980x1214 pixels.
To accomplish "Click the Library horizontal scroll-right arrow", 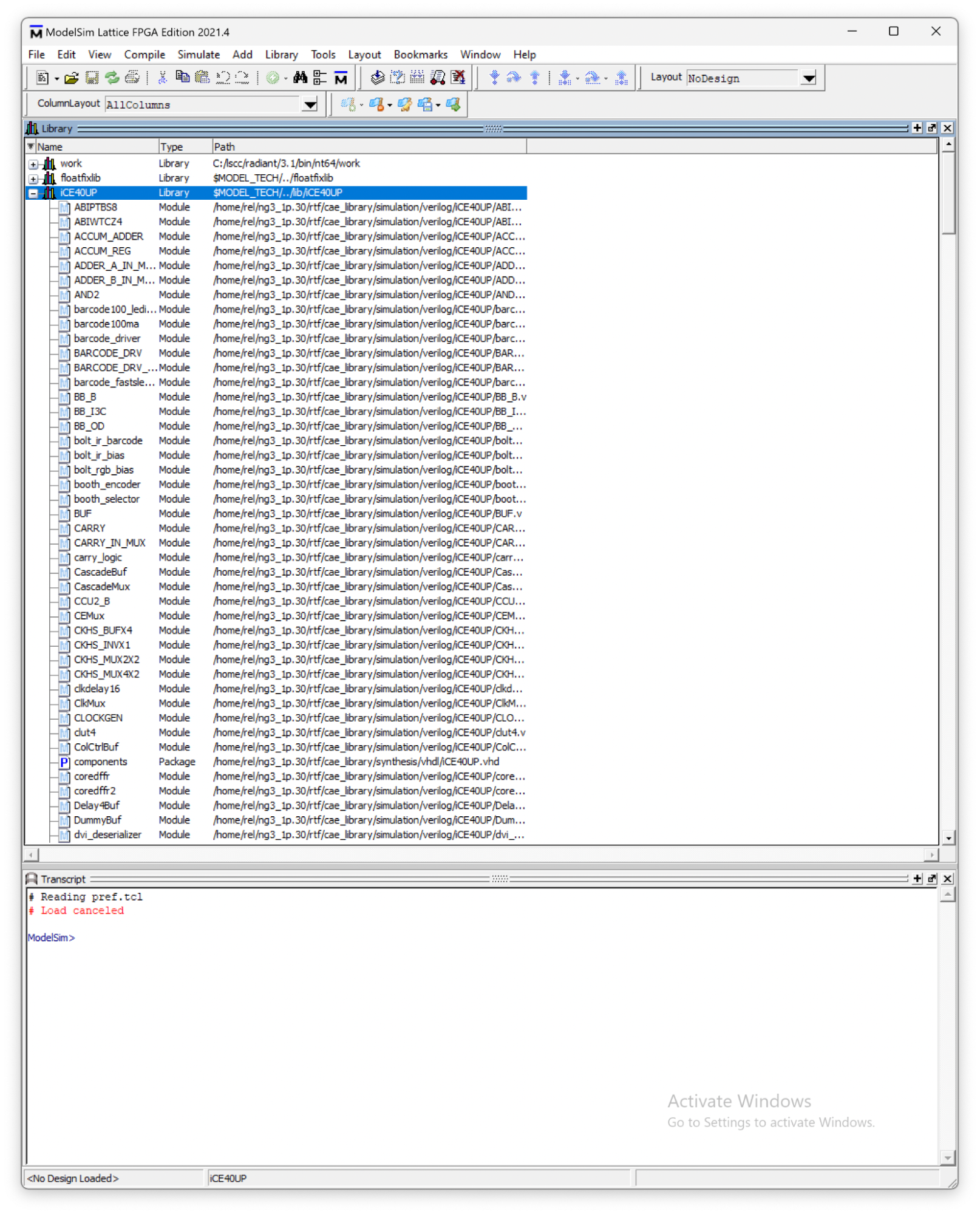I will click(931, 854).
